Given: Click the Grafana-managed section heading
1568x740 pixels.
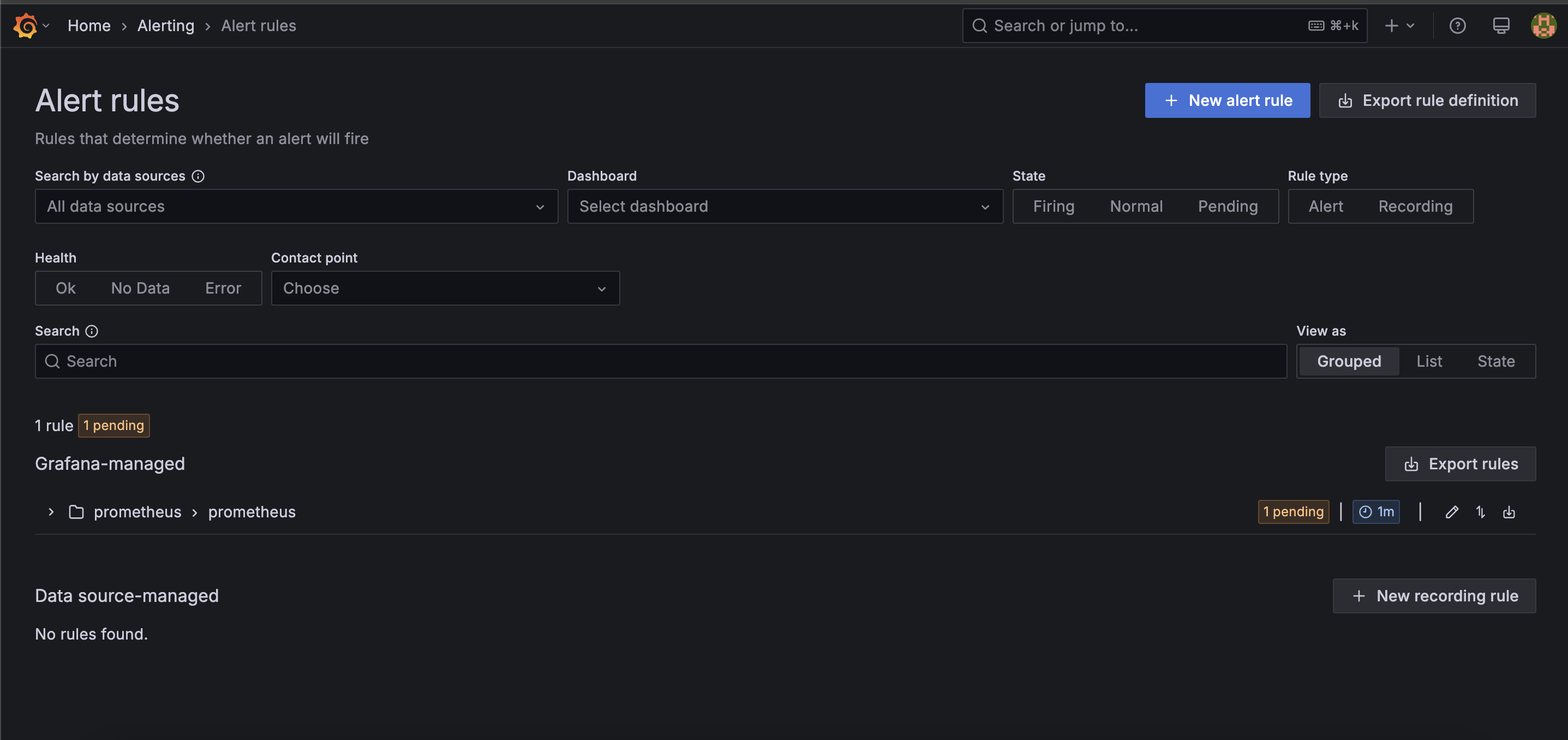Looking at the screenshot, I should click(x=110, y=464).
